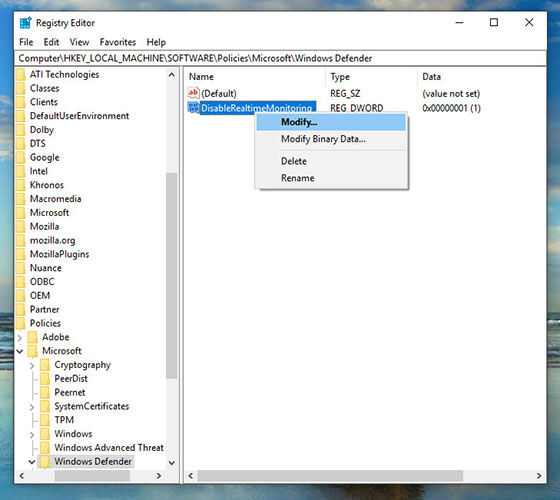The height and width of the screenshot is (500, 560).
Task: Click the tree pane scroll down arrow
Action: point(172,462)
